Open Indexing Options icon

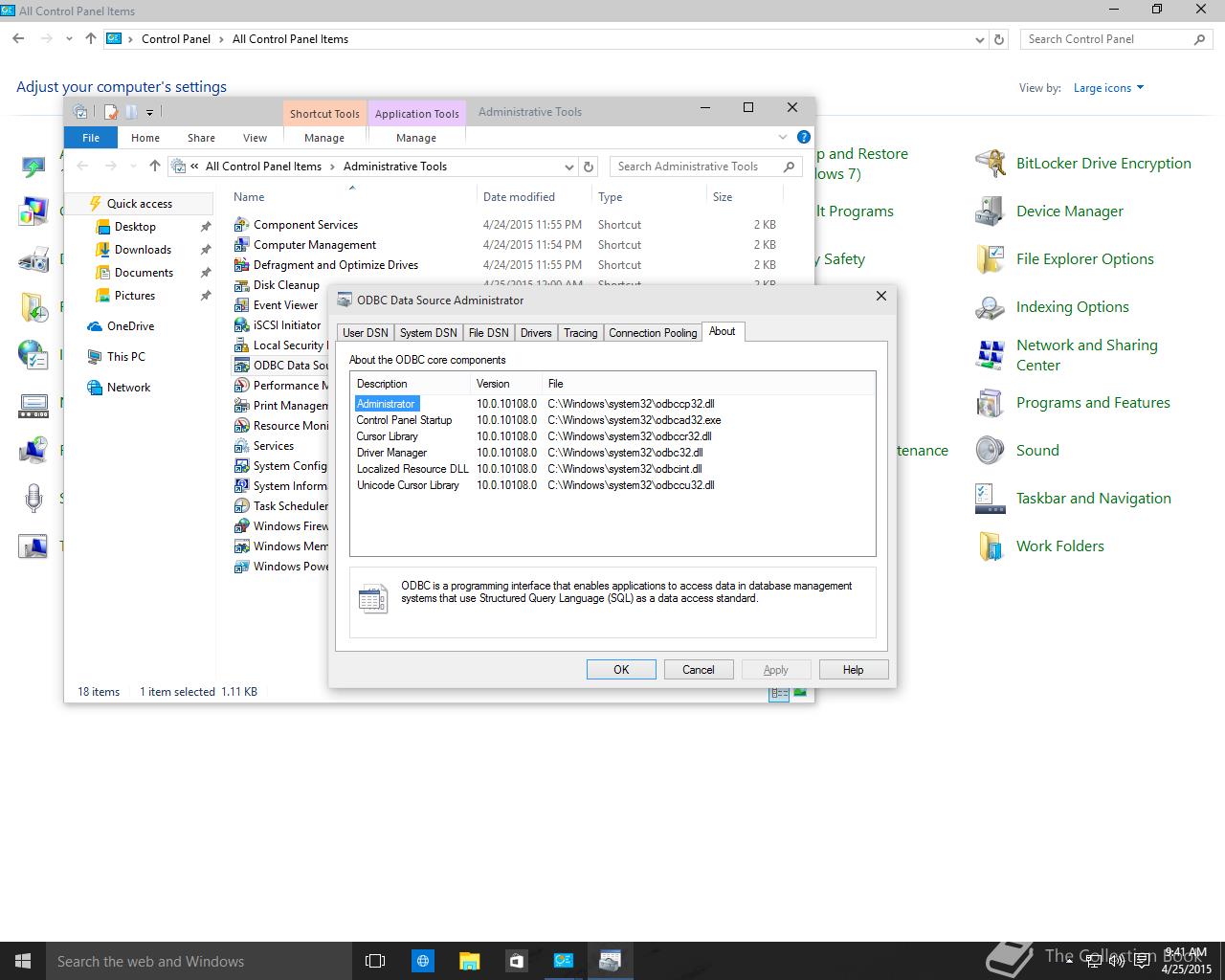pos(991,307)
